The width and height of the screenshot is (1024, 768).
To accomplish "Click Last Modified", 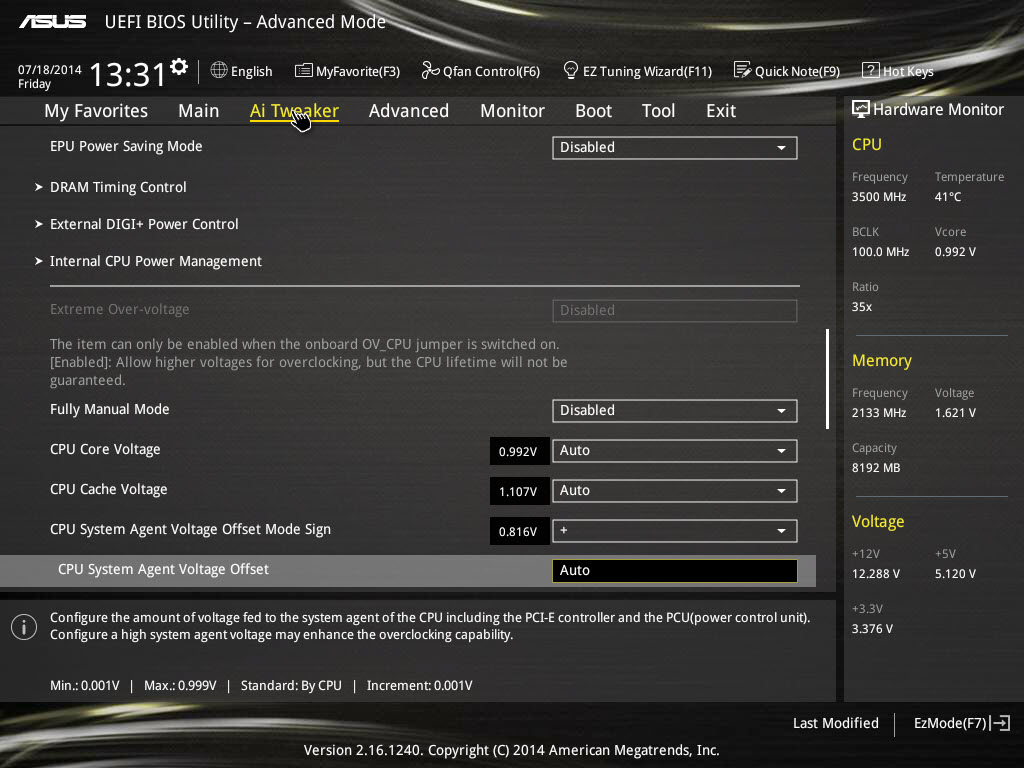I will (x=835, y=723).
